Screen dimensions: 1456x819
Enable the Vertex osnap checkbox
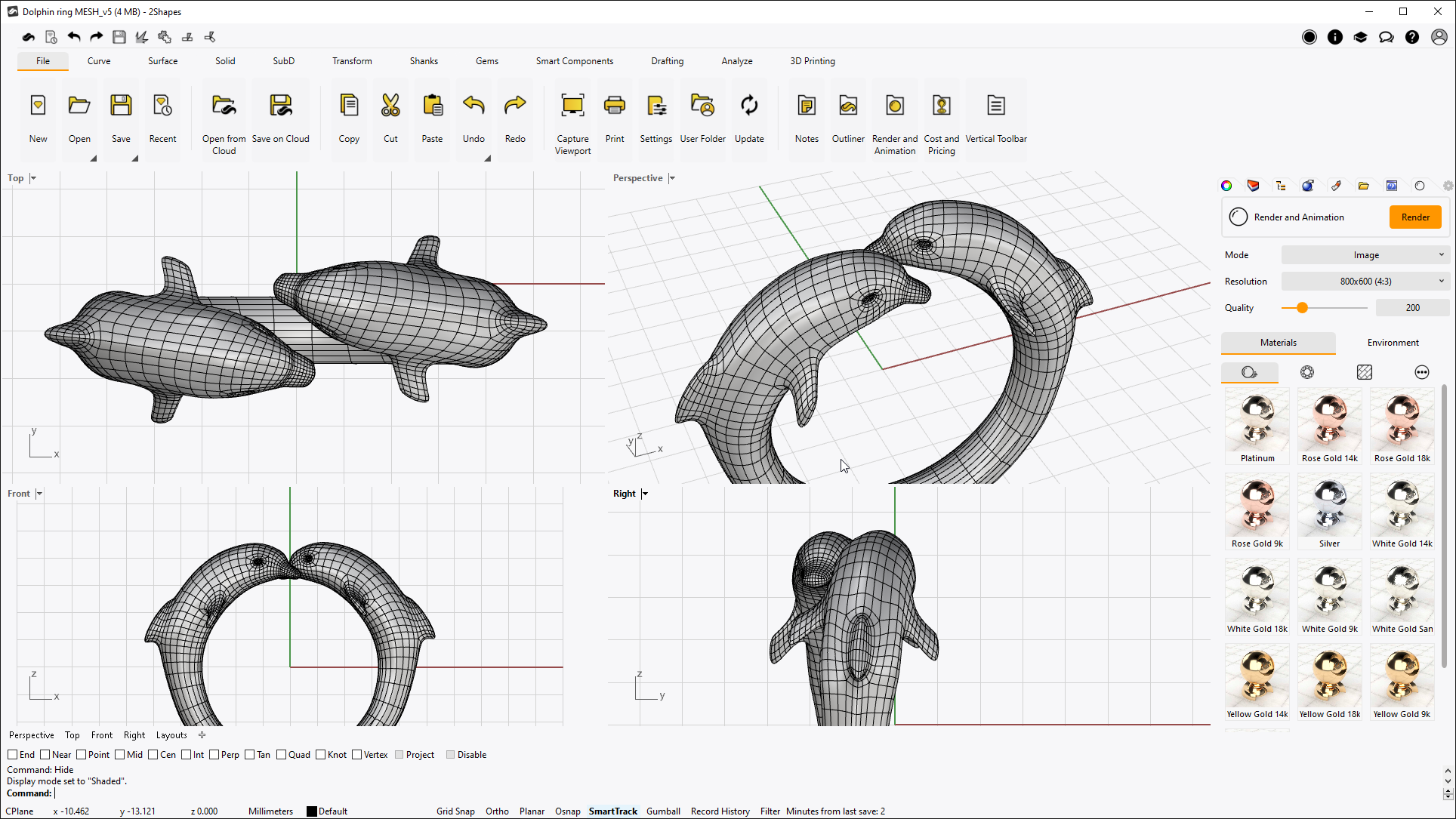click(x=357, y=754)
